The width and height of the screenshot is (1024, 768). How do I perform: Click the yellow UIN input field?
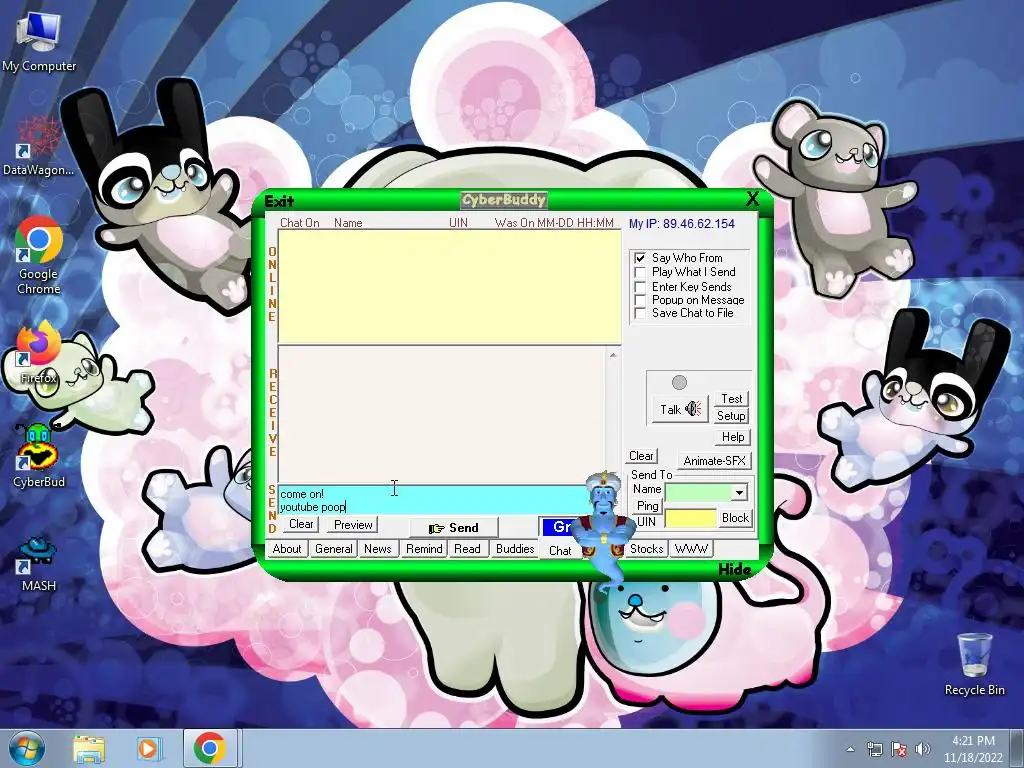(690, 519)
